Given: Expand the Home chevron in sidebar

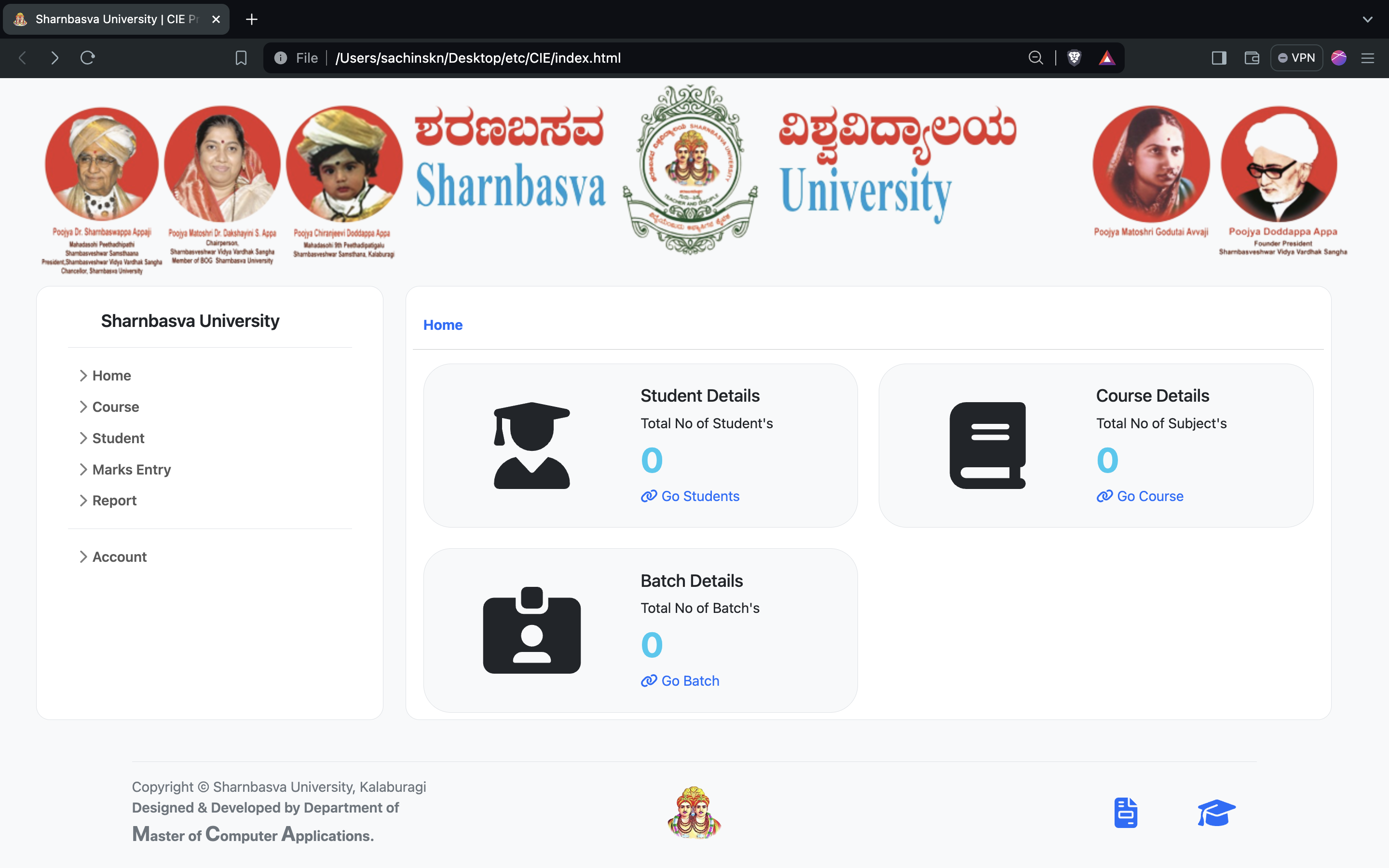Looking at the screenshot, I should [x=83, y=376].
